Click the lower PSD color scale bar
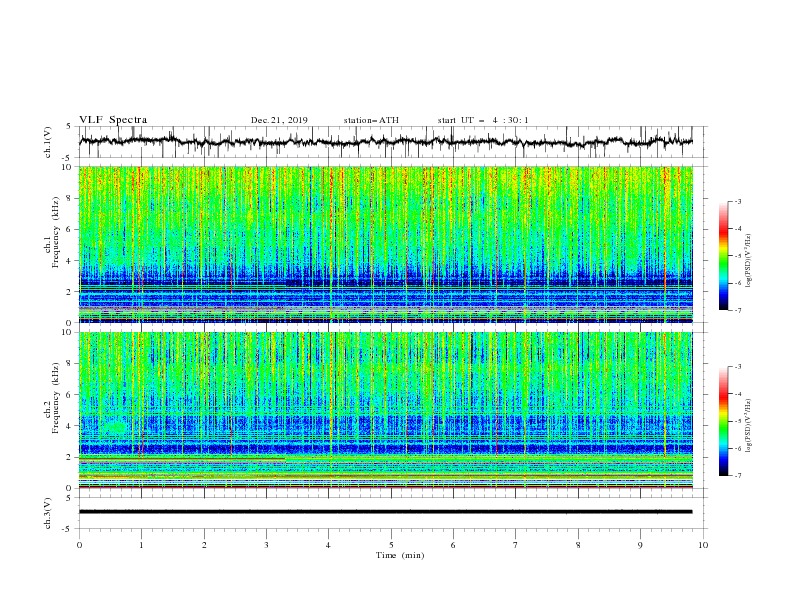 [x=723, y=421]
